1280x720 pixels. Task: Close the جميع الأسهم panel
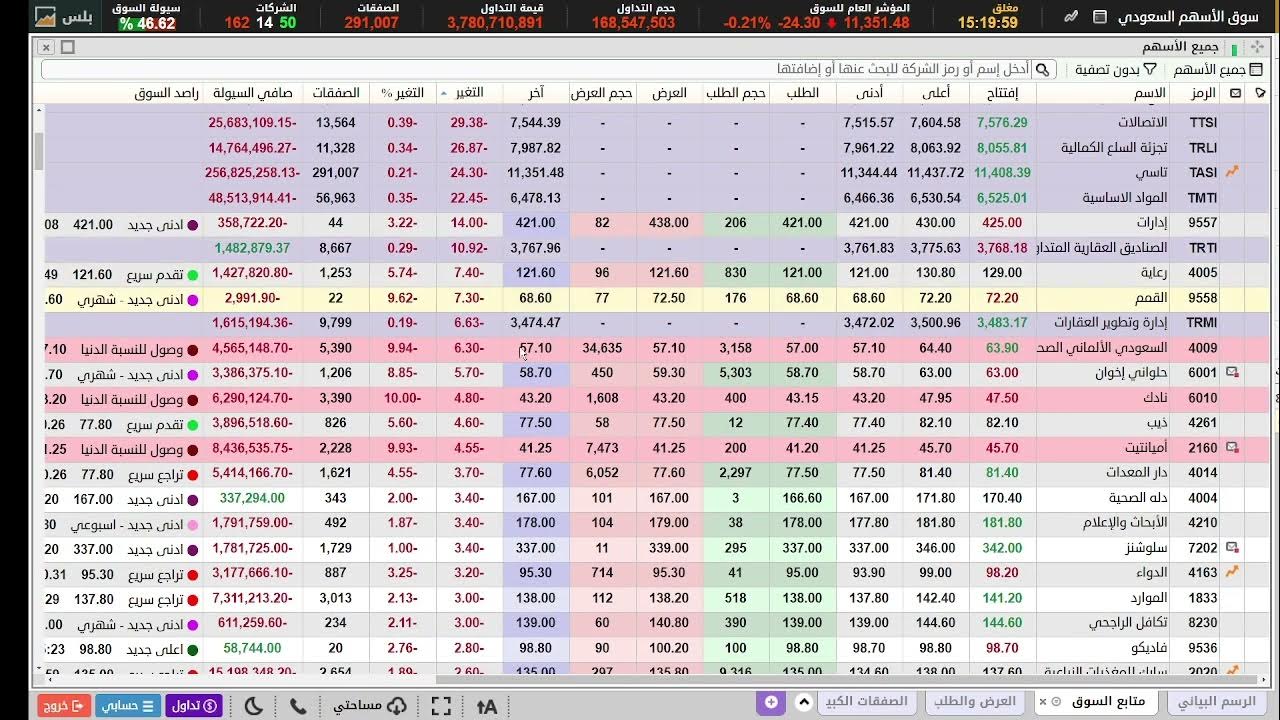click(46, 47)
